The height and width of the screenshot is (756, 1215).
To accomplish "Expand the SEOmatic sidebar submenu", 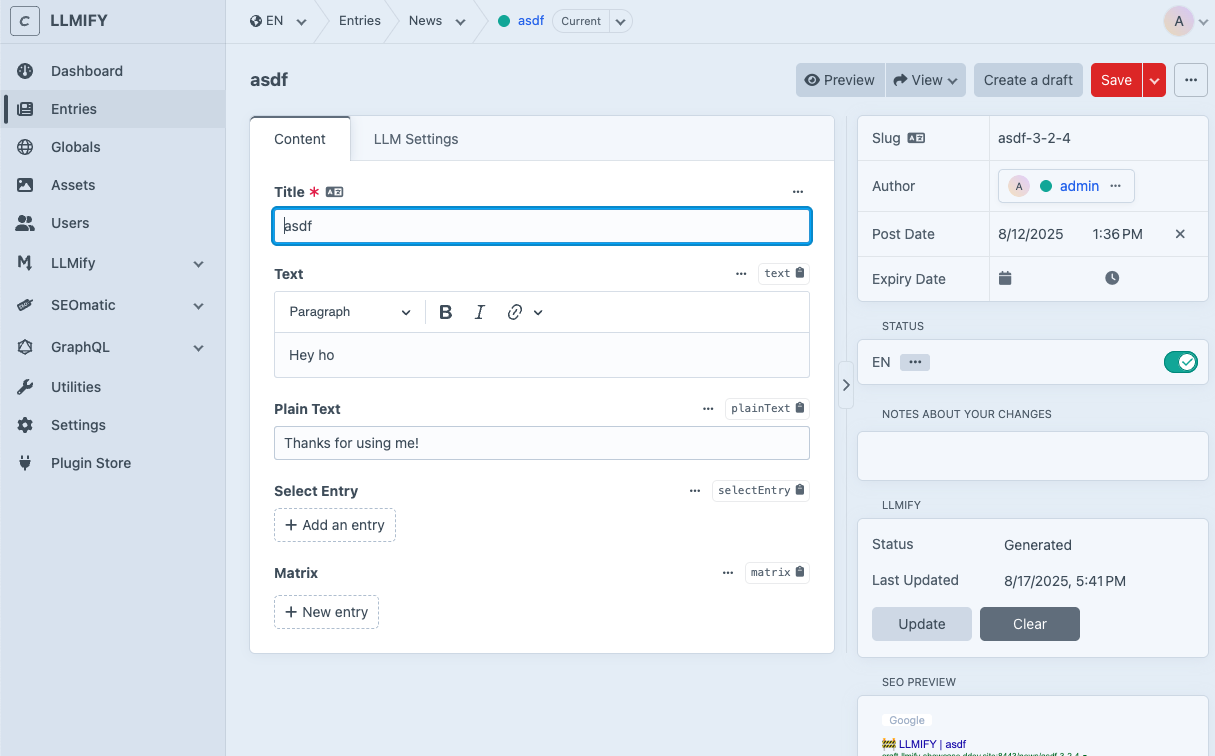I will [x=198, y=306].
